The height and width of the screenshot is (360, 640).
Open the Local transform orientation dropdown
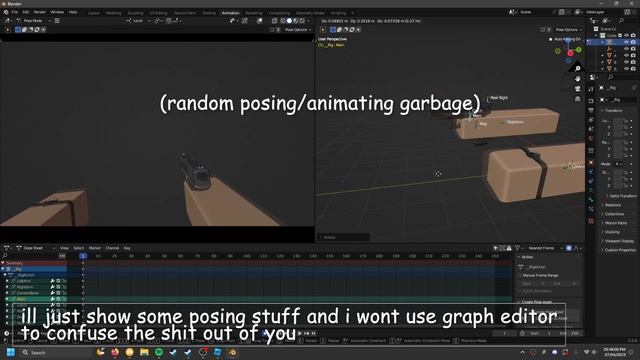coord(137,20)
